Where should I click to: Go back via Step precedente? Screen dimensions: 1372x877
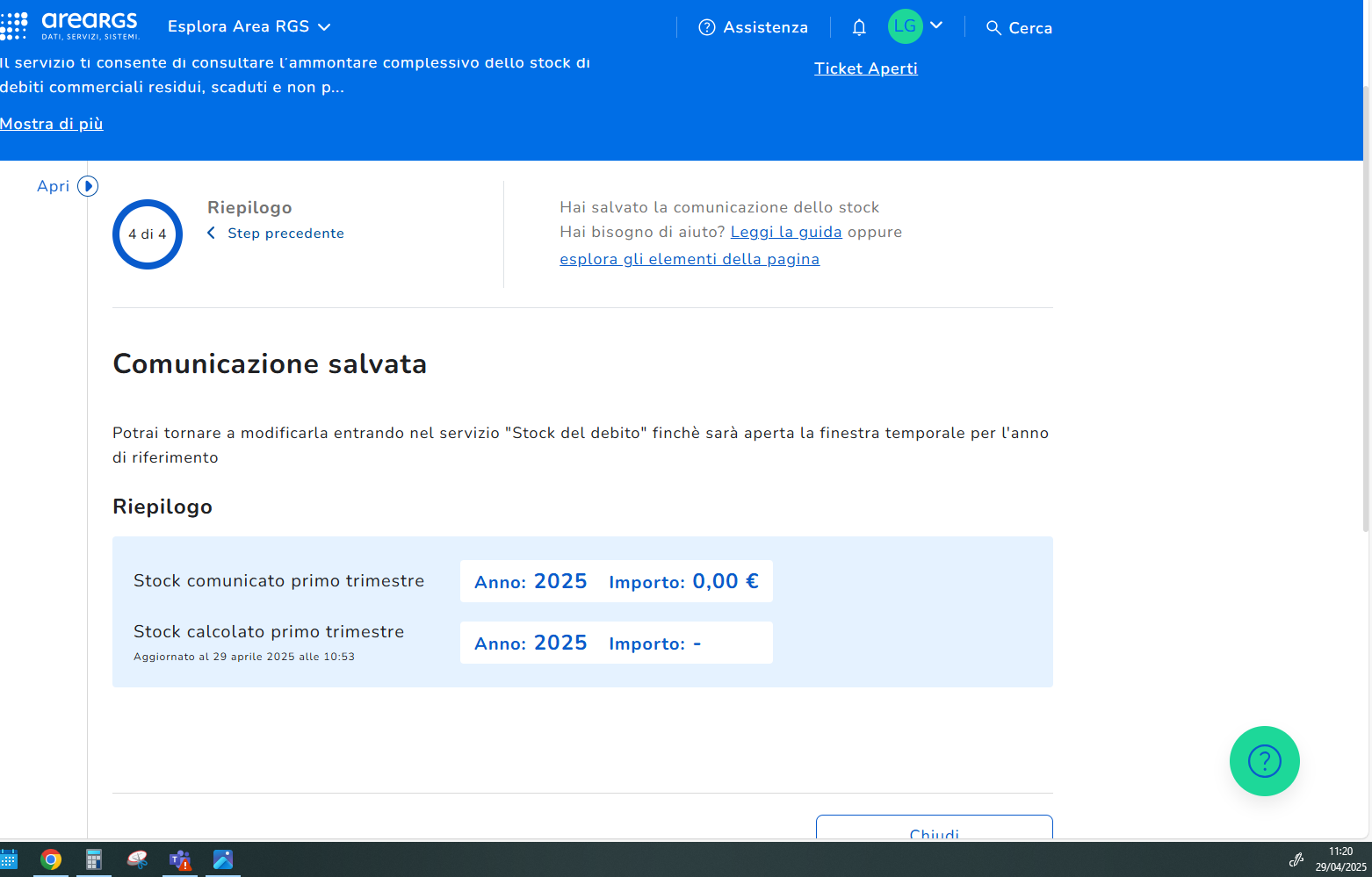click(x=276, y=234)
